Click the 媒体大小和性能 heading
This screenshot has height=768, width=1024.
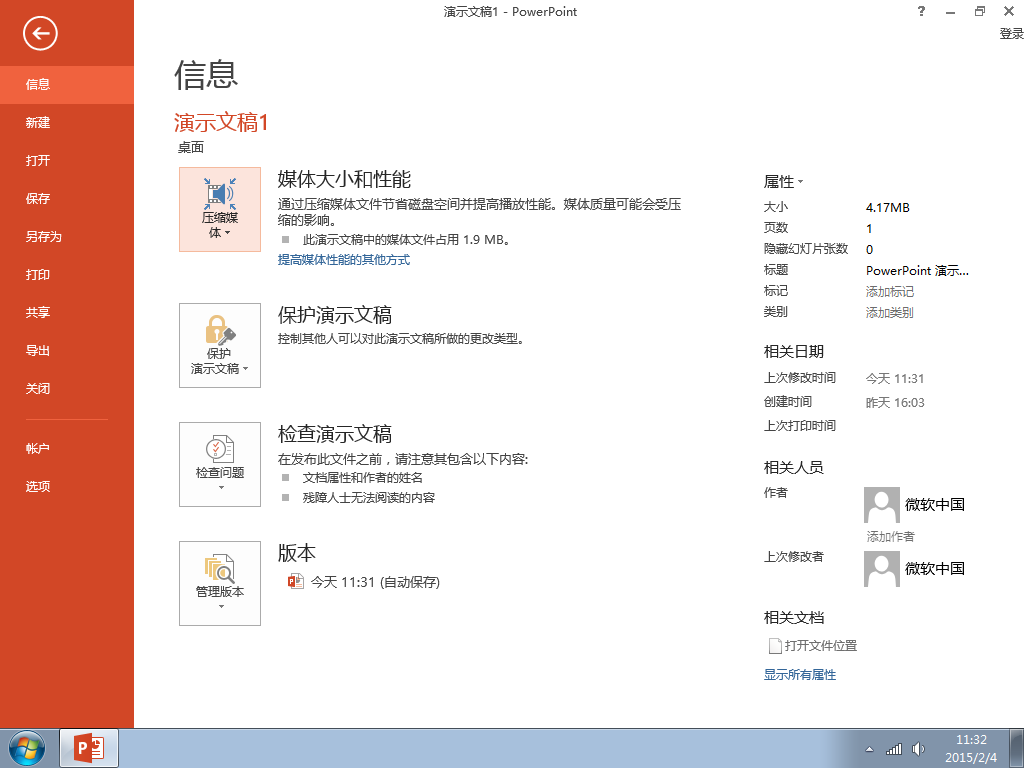coord(344,179)
